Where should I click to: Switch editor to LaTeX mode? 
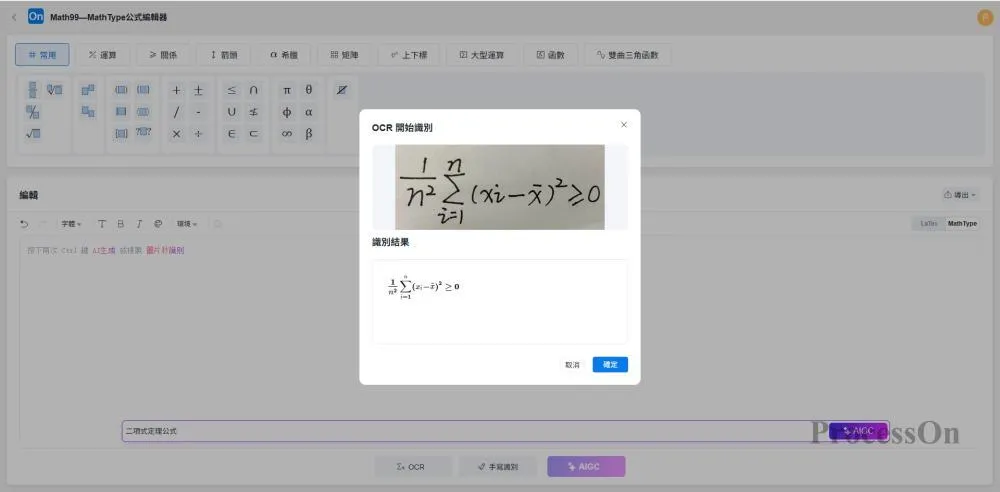(x=927, y=224)
